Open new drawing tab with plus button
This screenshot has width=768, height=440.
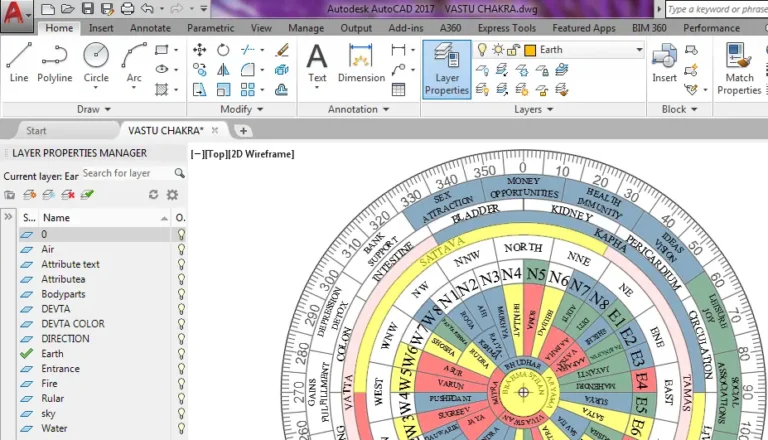click(243, 131)
